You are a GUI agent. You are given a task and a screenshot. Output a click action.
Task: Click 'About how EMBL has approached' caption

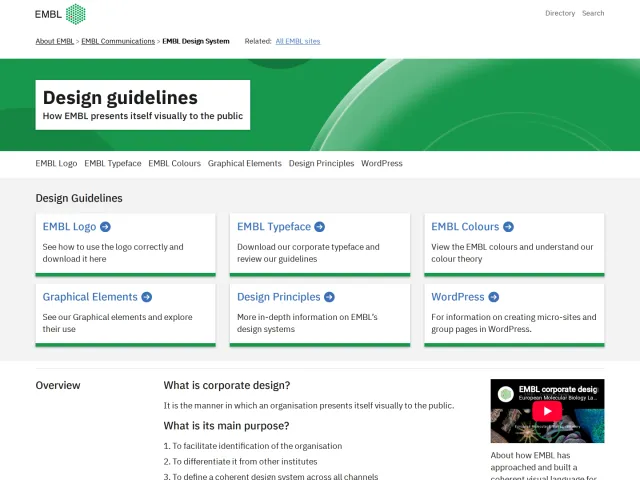(x=544, y=465)
